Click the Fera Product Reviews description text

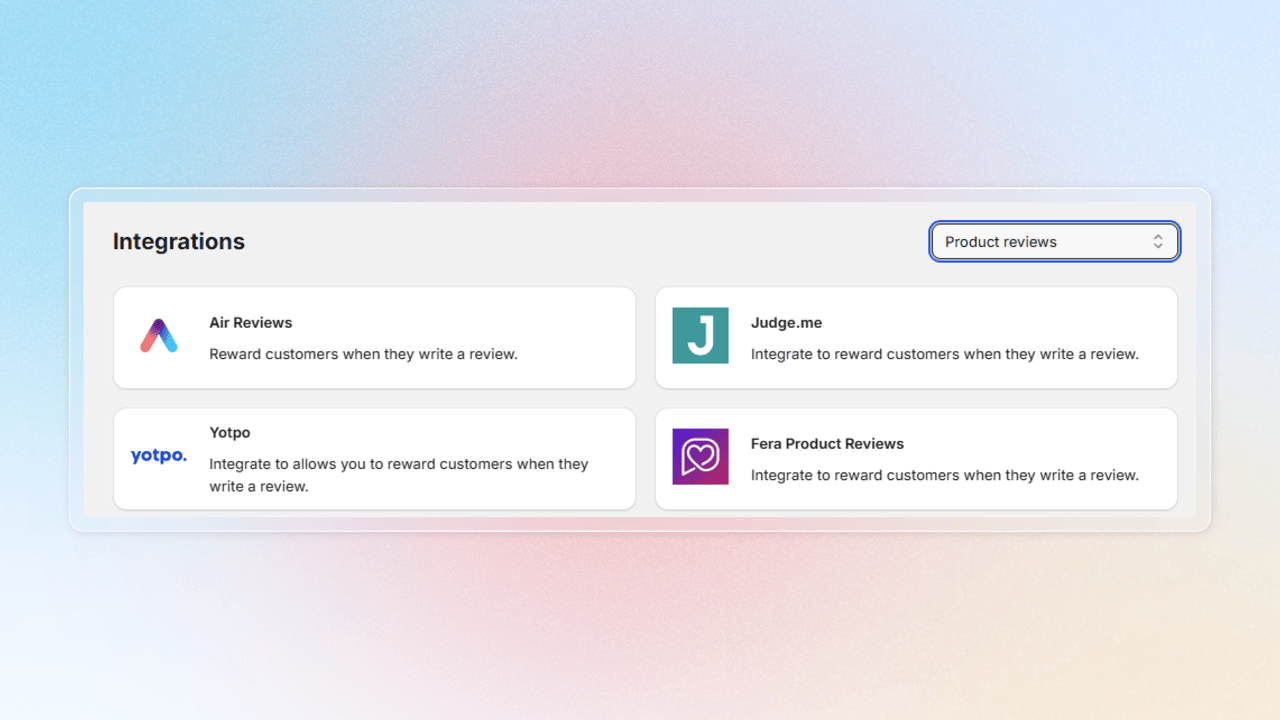click(x=945, y=475)
